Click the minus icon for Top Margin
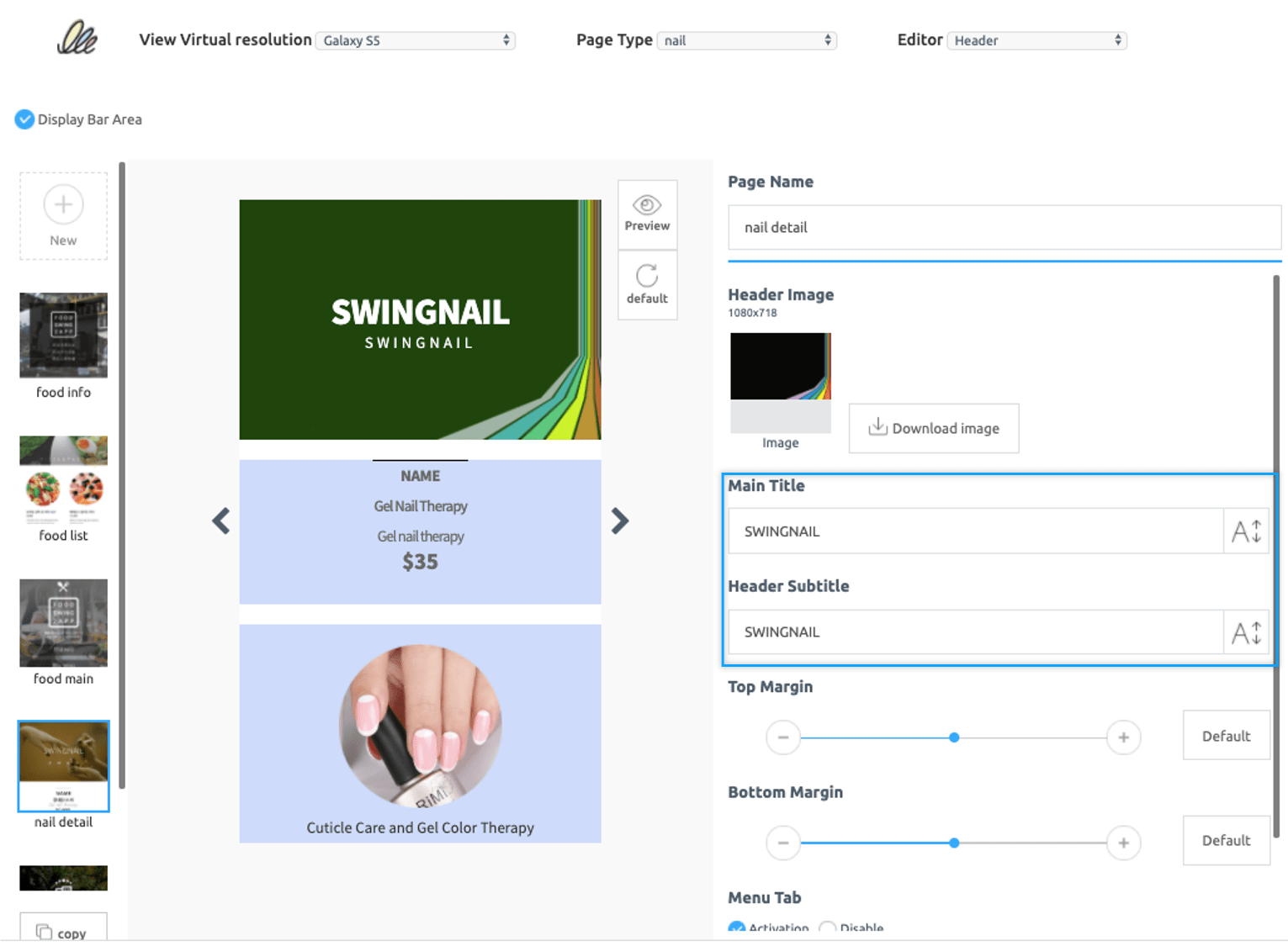 [x=782, y=737]
